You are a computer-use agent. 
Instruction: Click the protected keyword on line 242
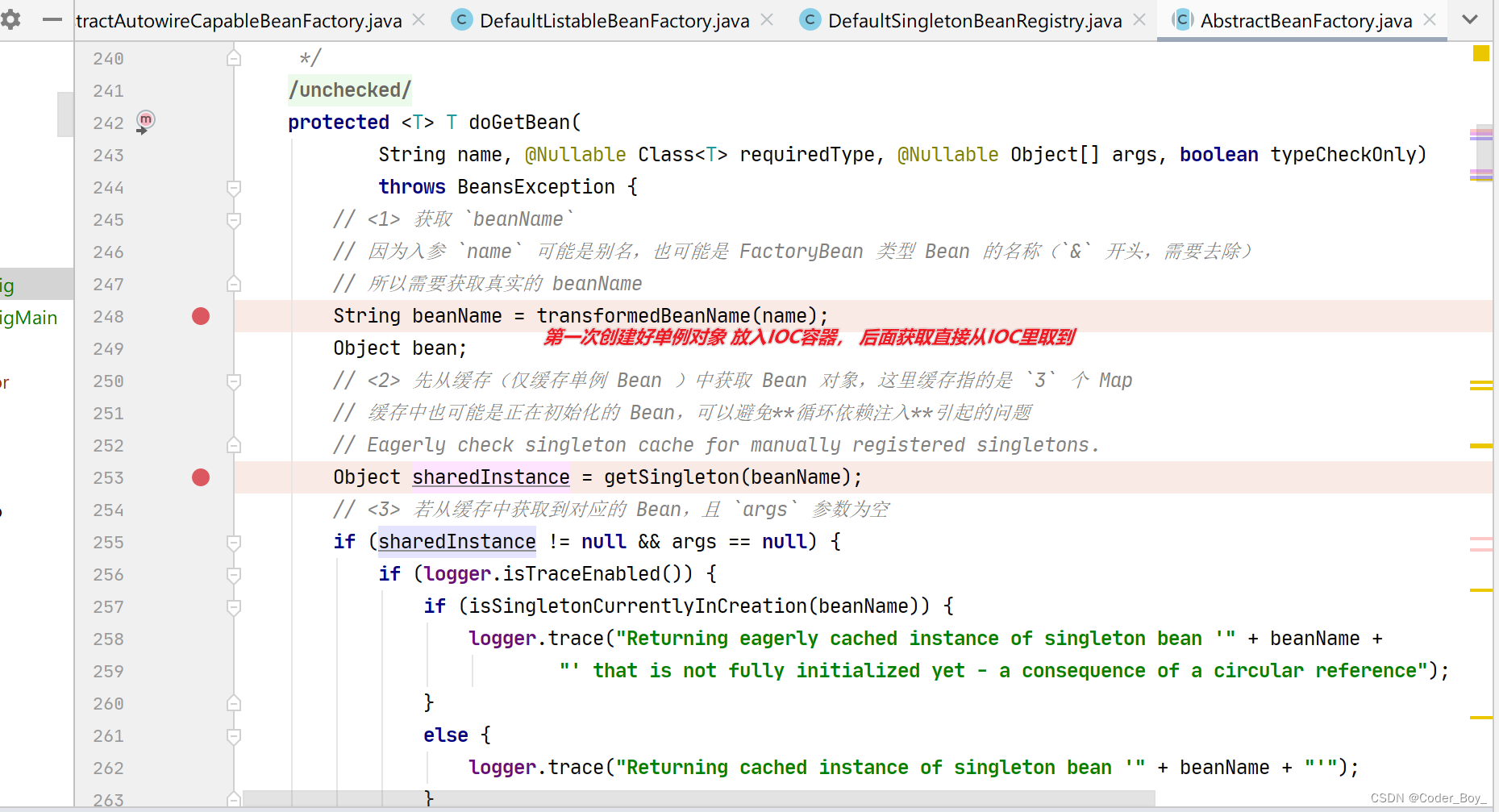pos(339,123)
